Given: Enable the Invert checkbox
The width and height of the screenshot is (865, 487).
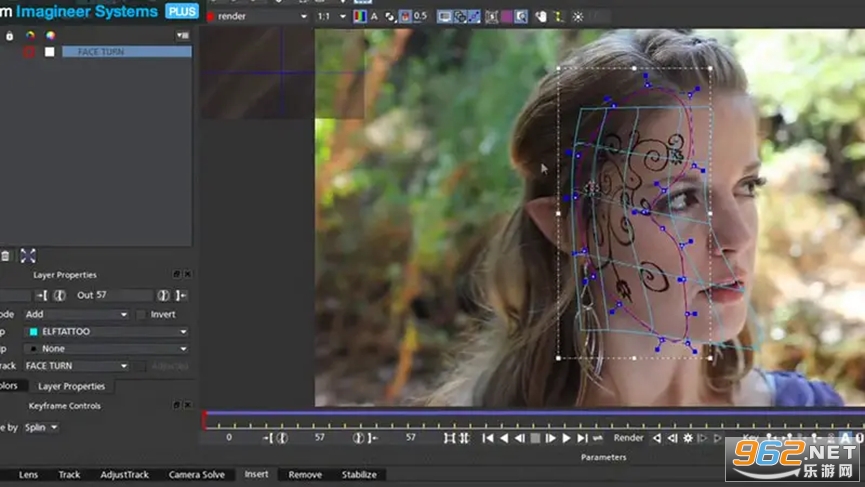Looking at the screenshot, I should (141, 314).
